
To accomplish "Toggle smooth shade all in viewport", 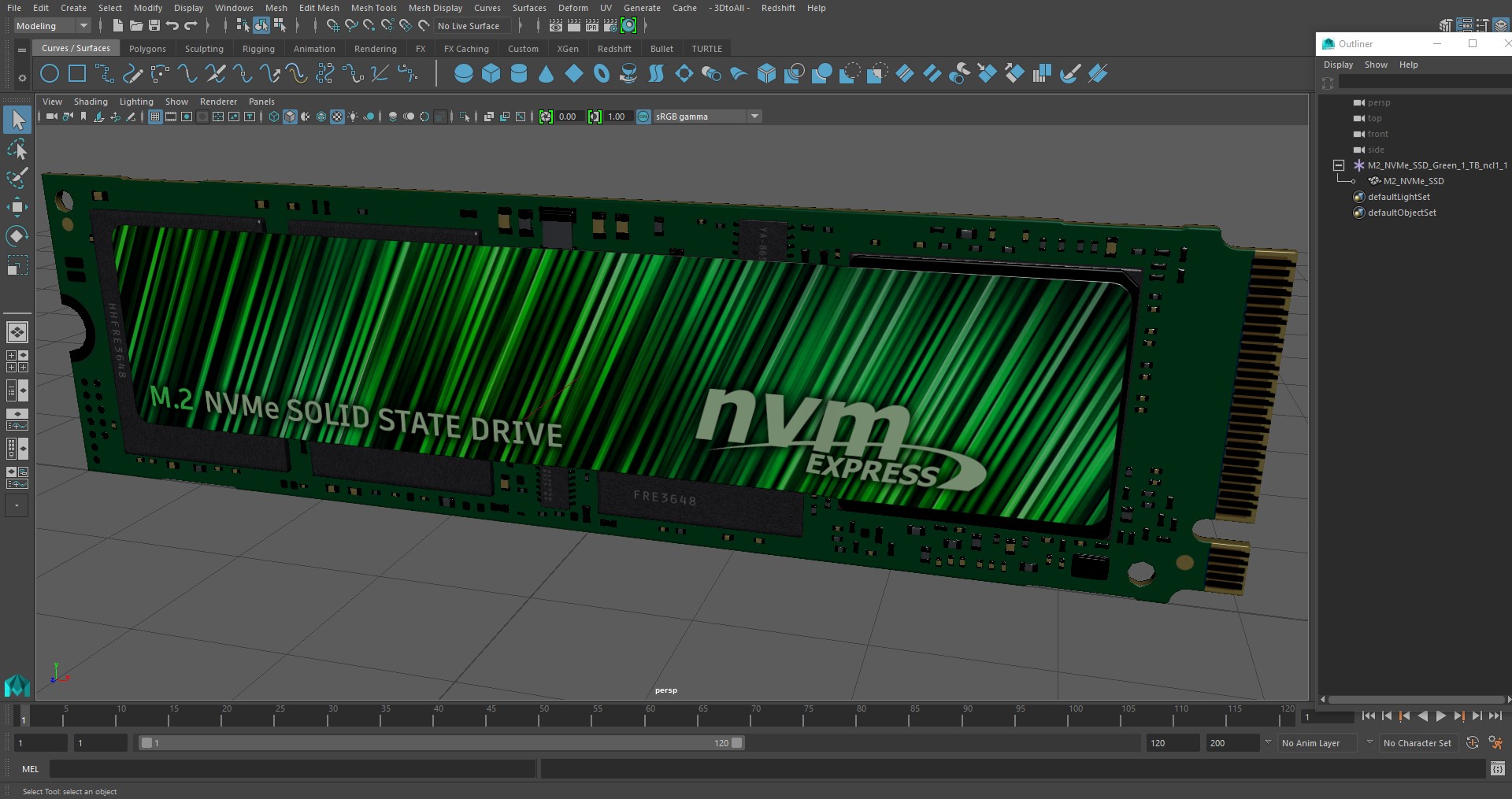I will click(x=290, y=117).
